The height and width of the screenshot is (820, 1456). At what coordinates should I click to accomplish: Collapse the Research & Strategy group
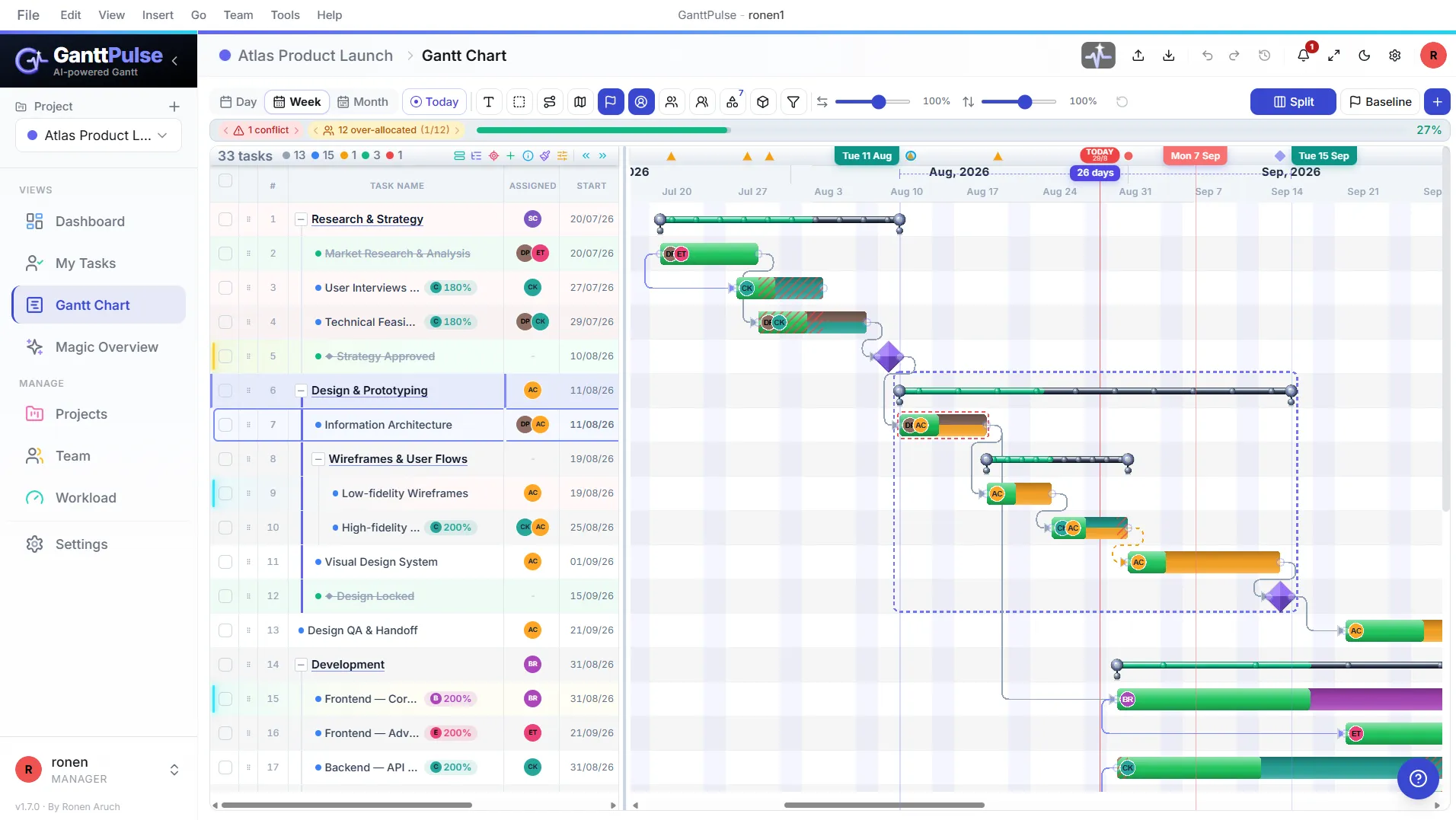pyautogui.click(x=301, y=219)
